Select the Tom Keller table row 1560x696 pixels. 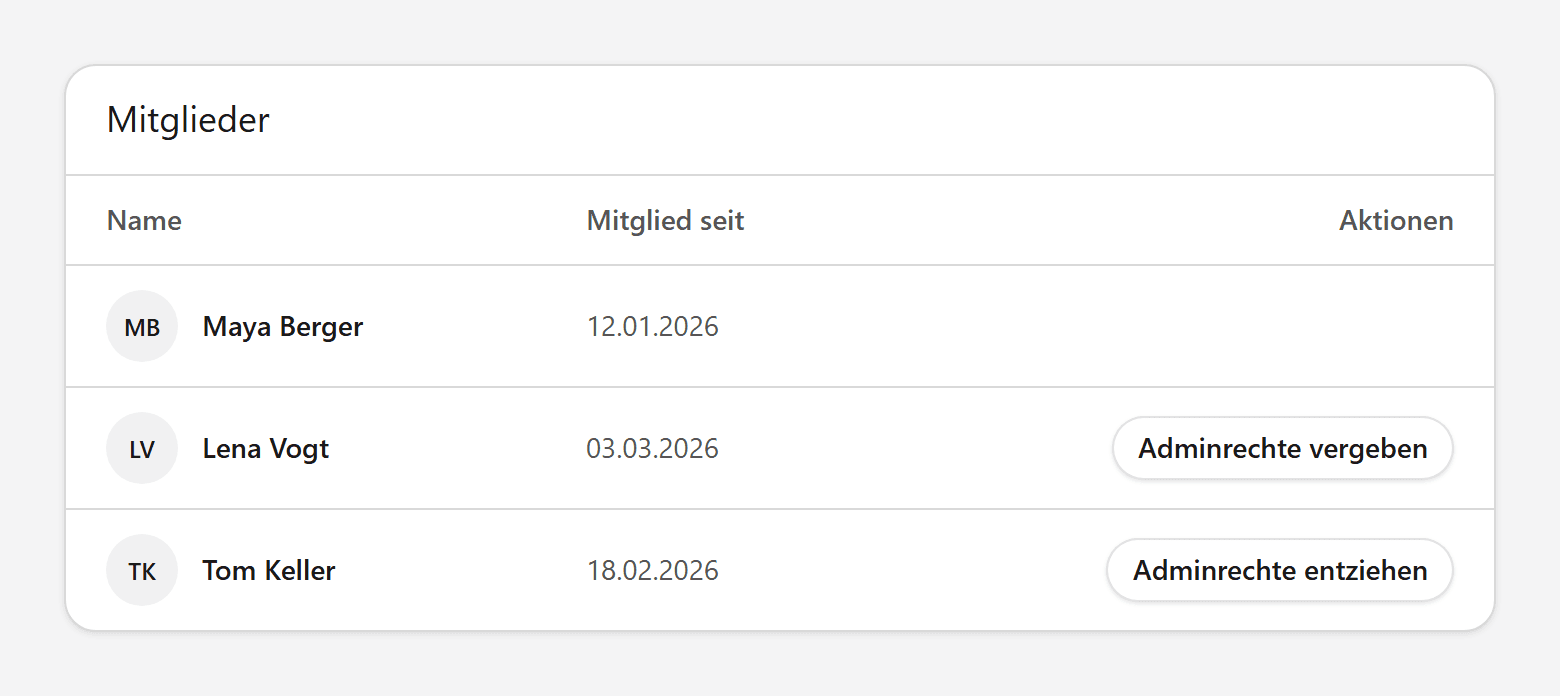point(780,570)
